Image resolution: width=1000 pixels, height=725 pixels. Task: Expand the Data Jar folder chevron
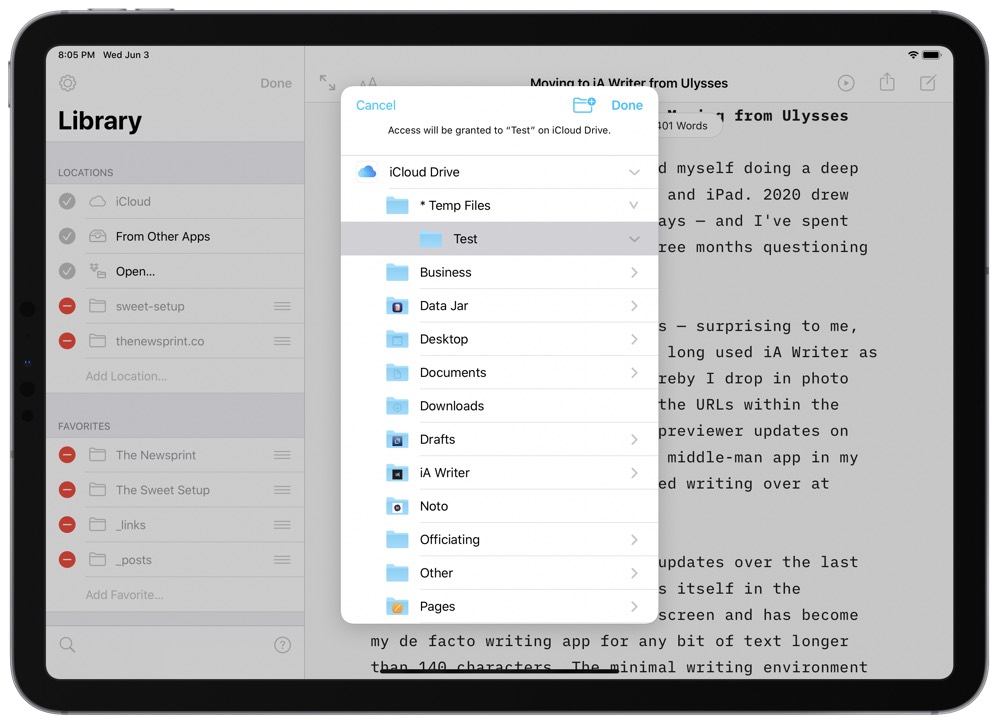pyautogui.click(x=634, y=306)
